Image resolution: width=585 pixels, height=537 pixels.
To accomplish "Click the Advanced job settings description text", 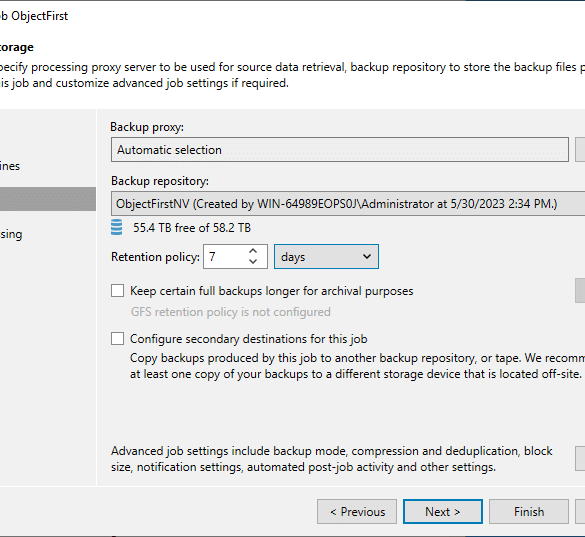I will coord(331,459).
